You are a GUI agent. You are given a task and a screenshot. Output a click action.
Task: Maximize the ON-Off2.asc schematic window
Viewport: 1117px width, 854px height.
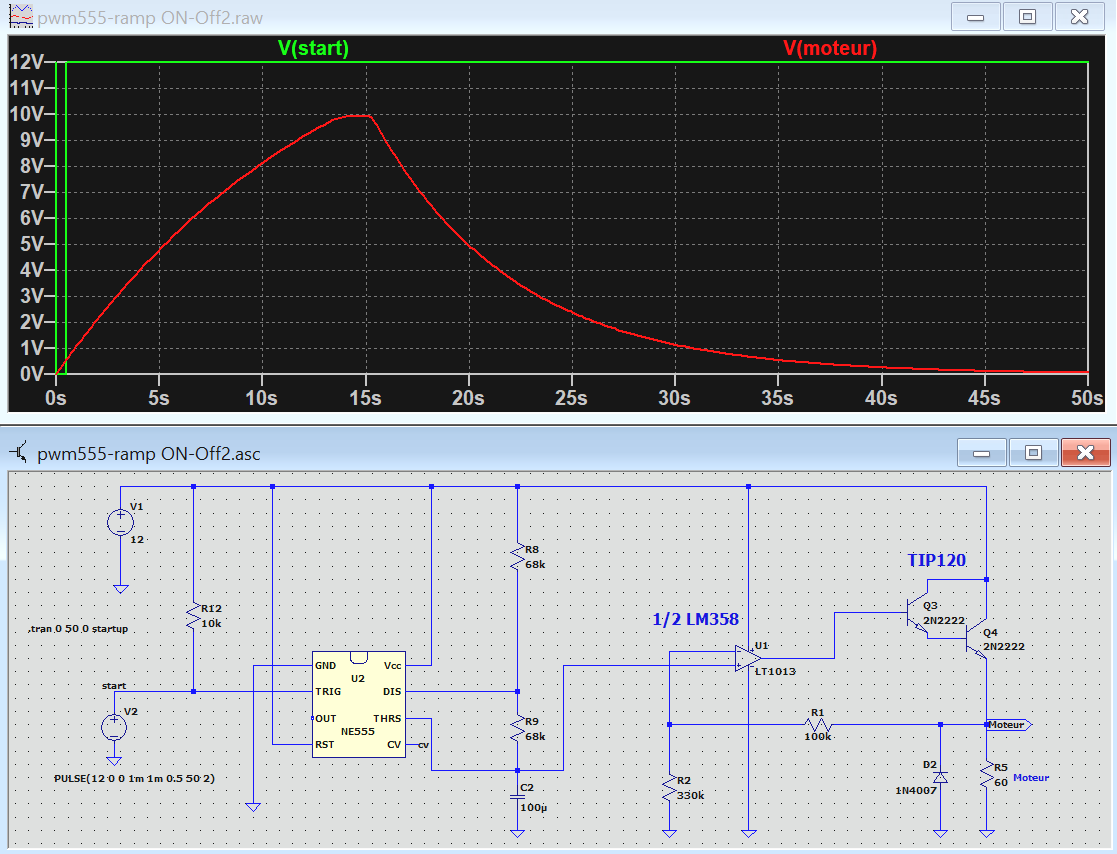1034,452
